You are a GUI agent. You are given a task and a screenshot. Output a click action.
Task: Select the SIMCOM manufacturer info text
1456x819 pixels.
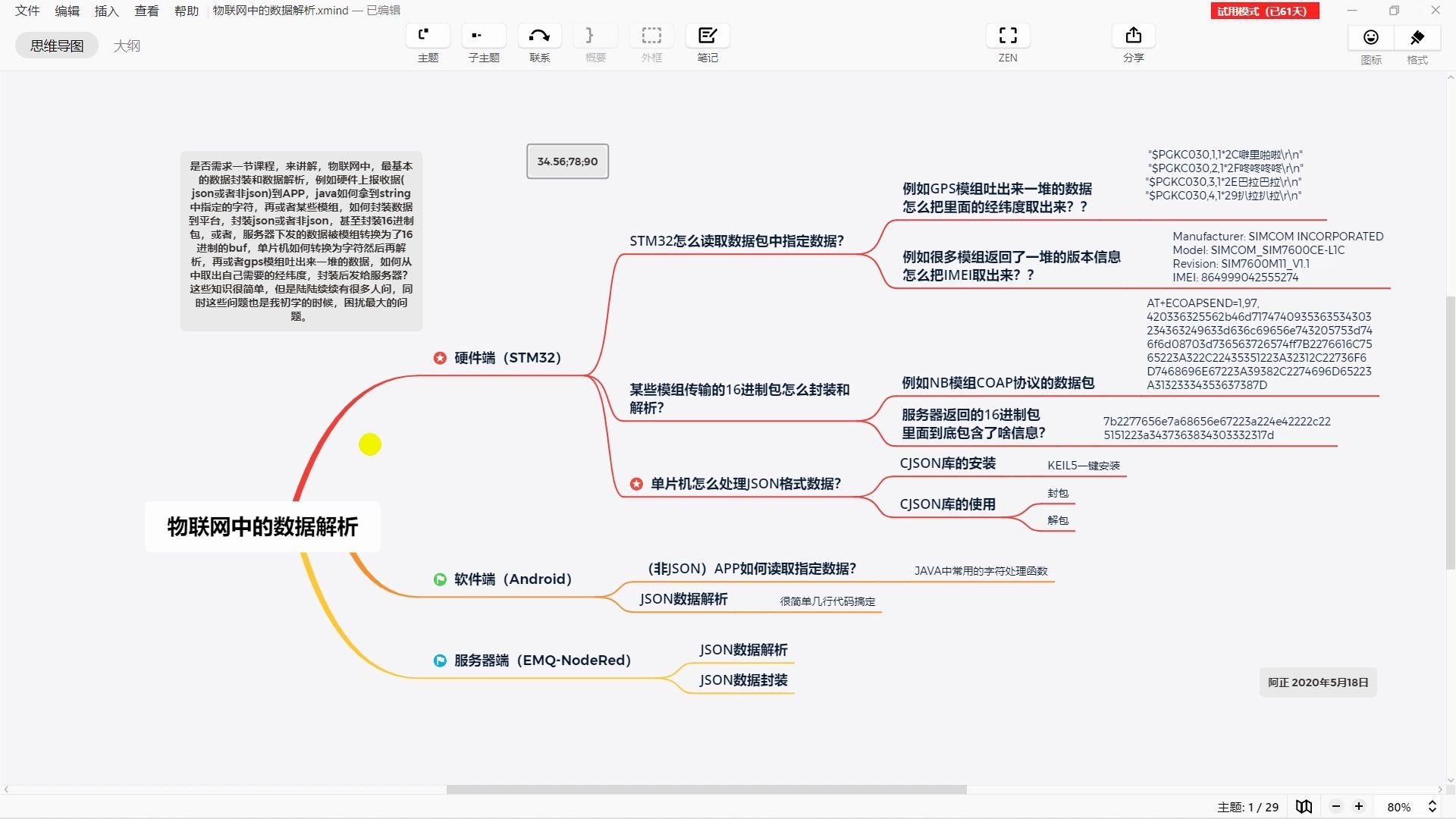[1278, 257]
